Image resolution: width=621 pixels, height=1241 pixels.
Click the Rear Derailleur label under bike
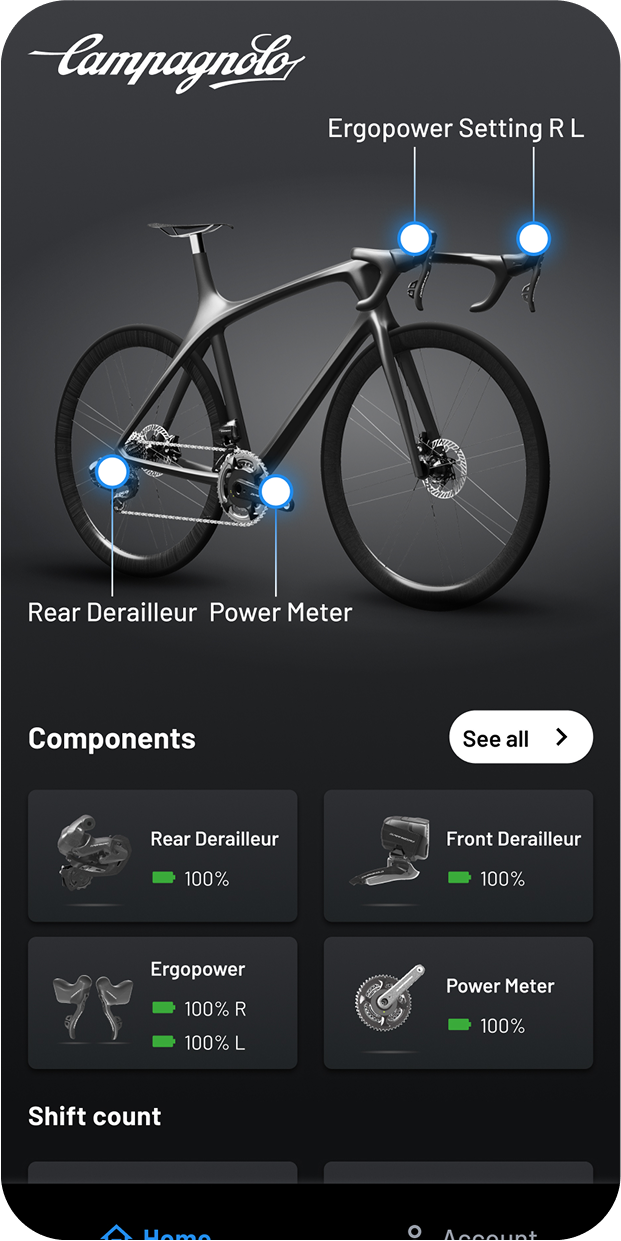point(113,612)
